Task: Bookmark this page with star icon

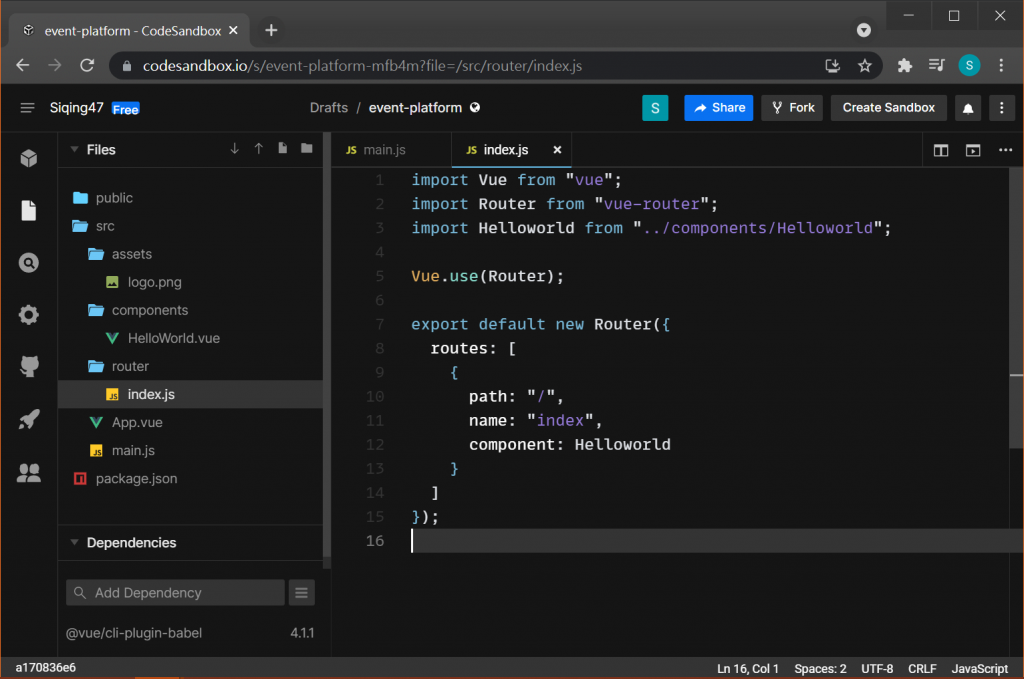Action: pos(865,65)
